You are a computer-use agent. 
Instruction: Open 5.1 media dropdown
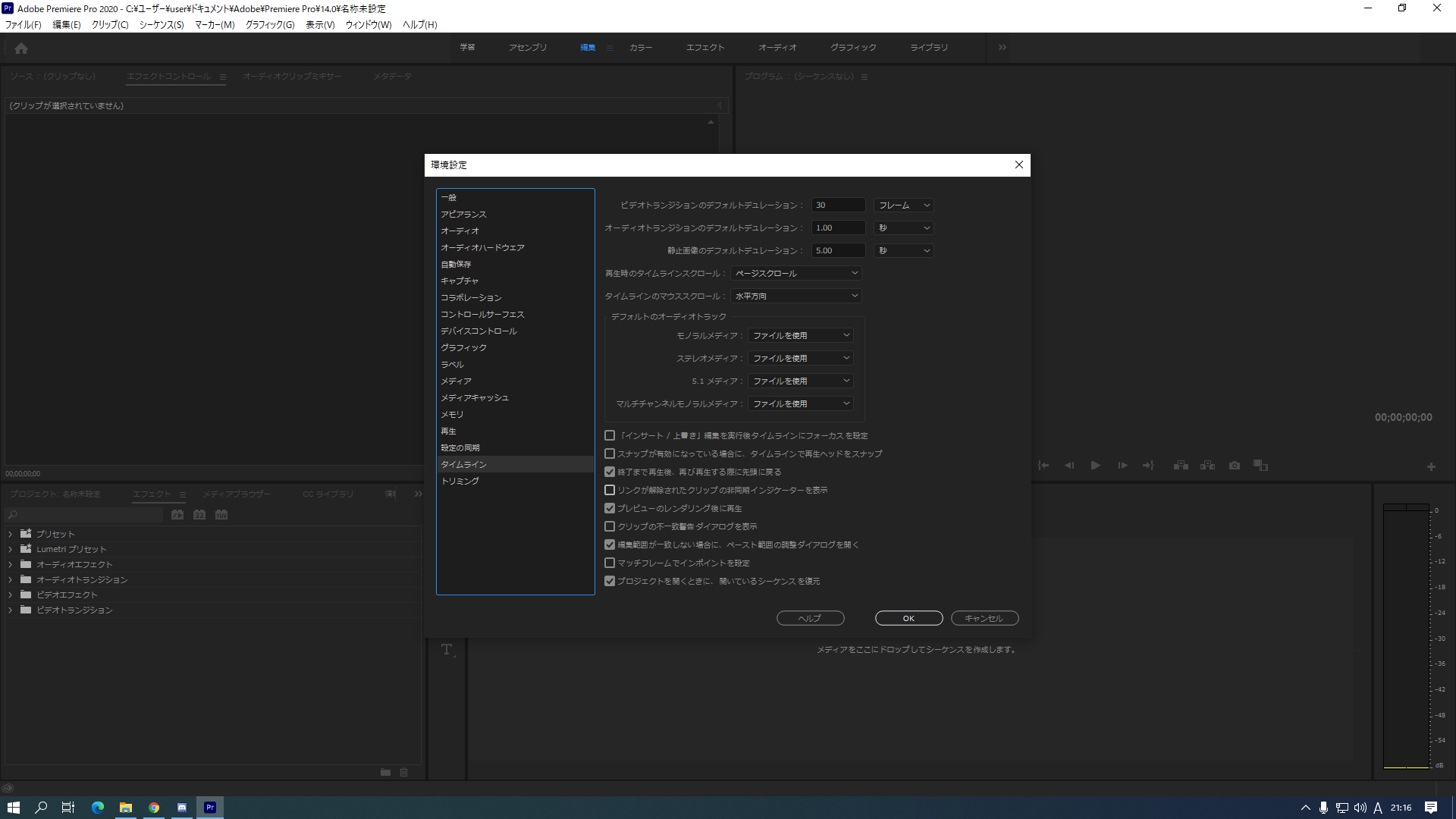tap(801, 381)
